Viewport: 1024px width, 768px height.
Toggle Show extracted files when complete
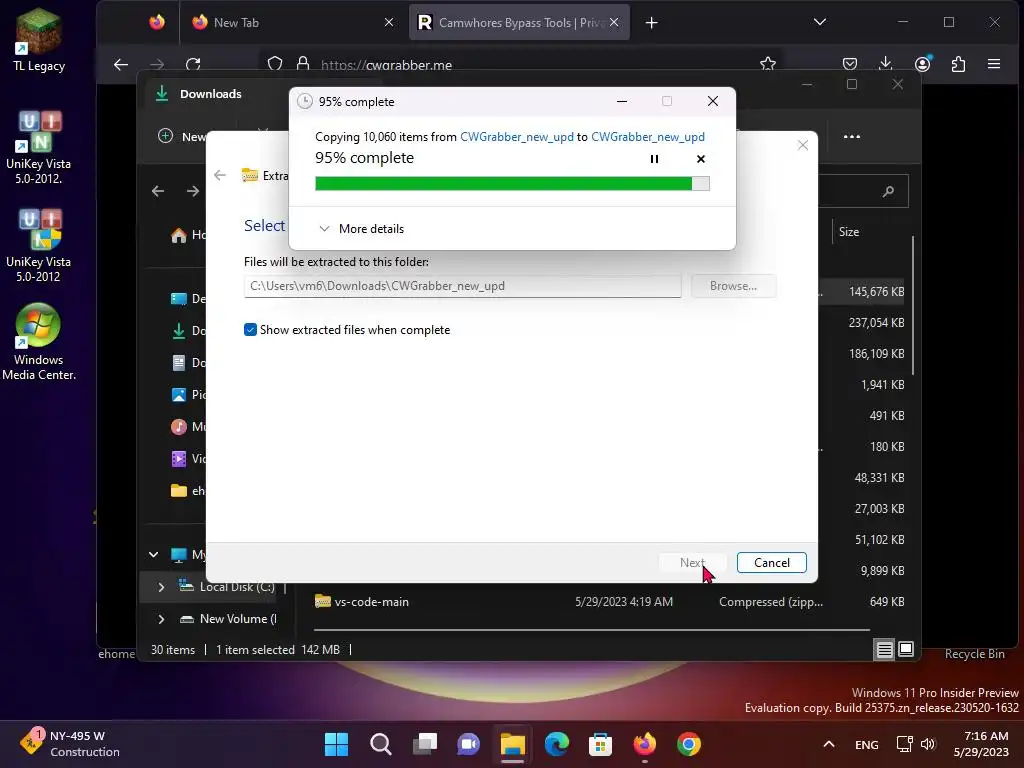250,330
